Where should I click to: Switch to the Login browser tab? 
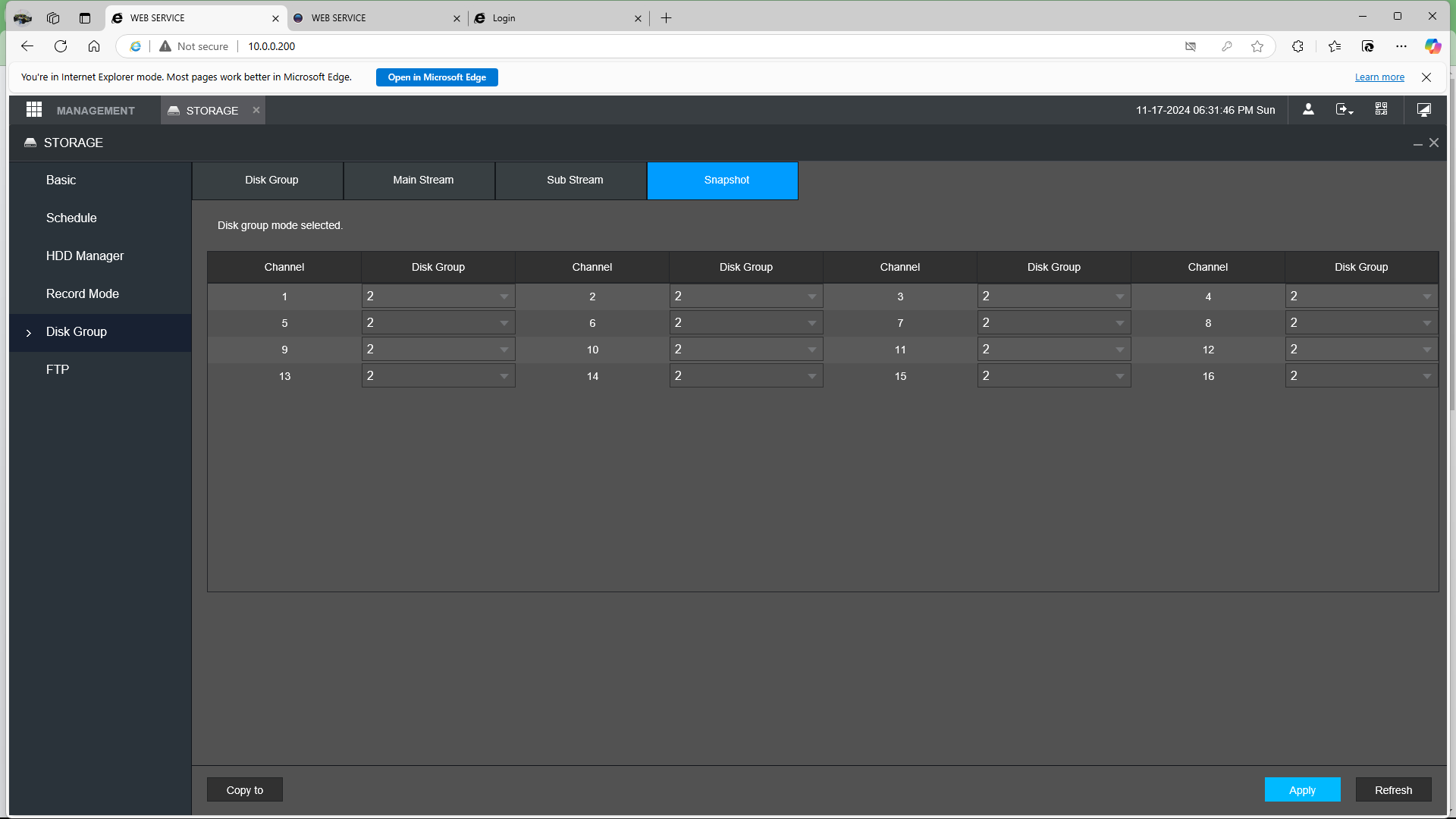coord(557,18)
